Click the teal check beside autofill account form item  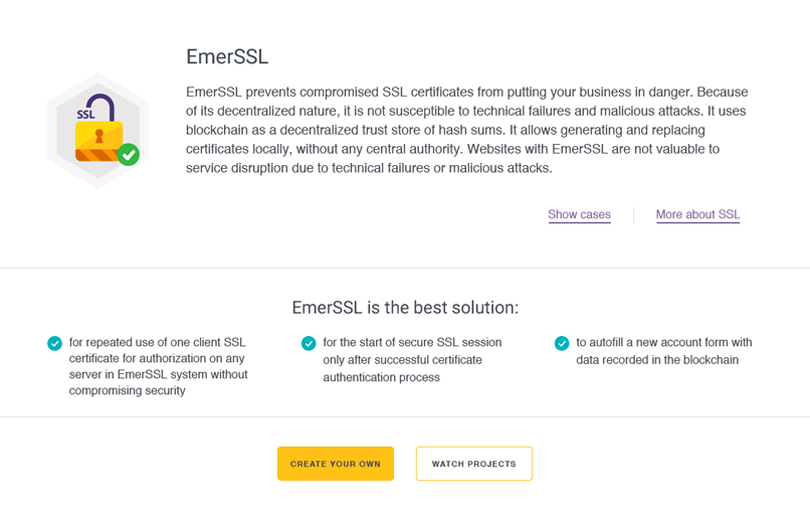click(x=562, y=343)
